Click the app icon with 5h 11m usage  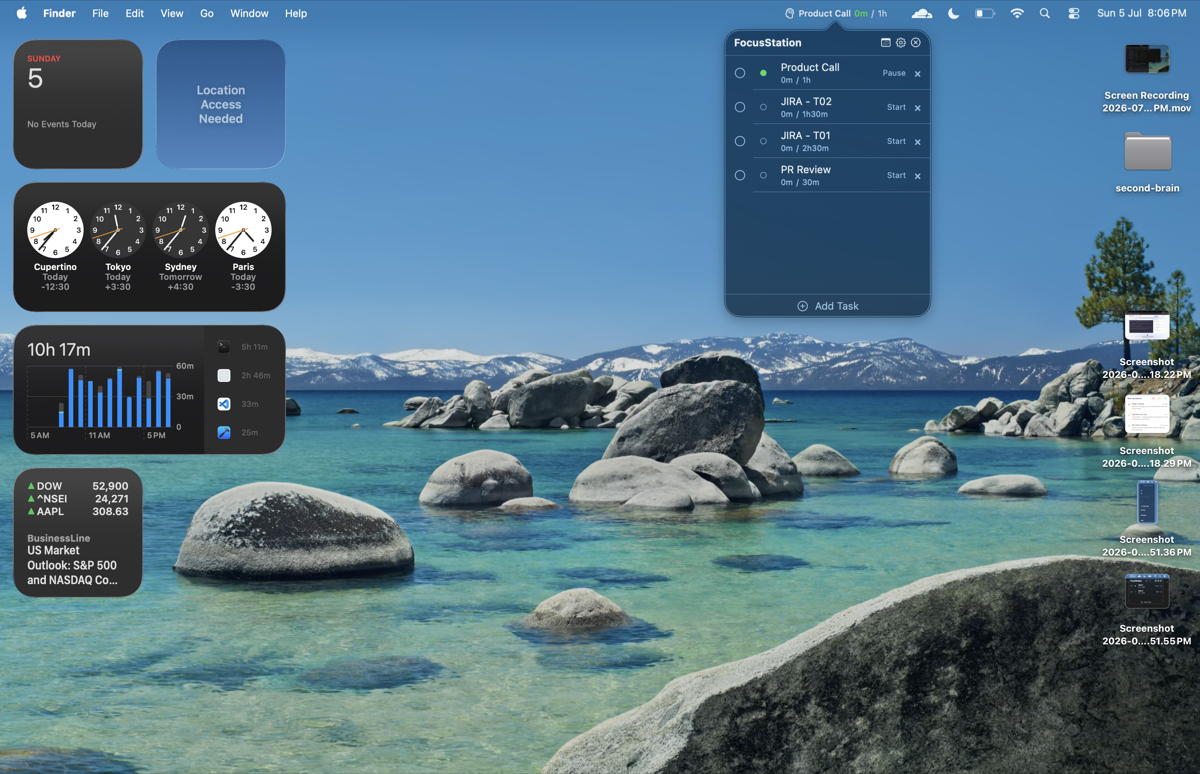coord(224,347)
